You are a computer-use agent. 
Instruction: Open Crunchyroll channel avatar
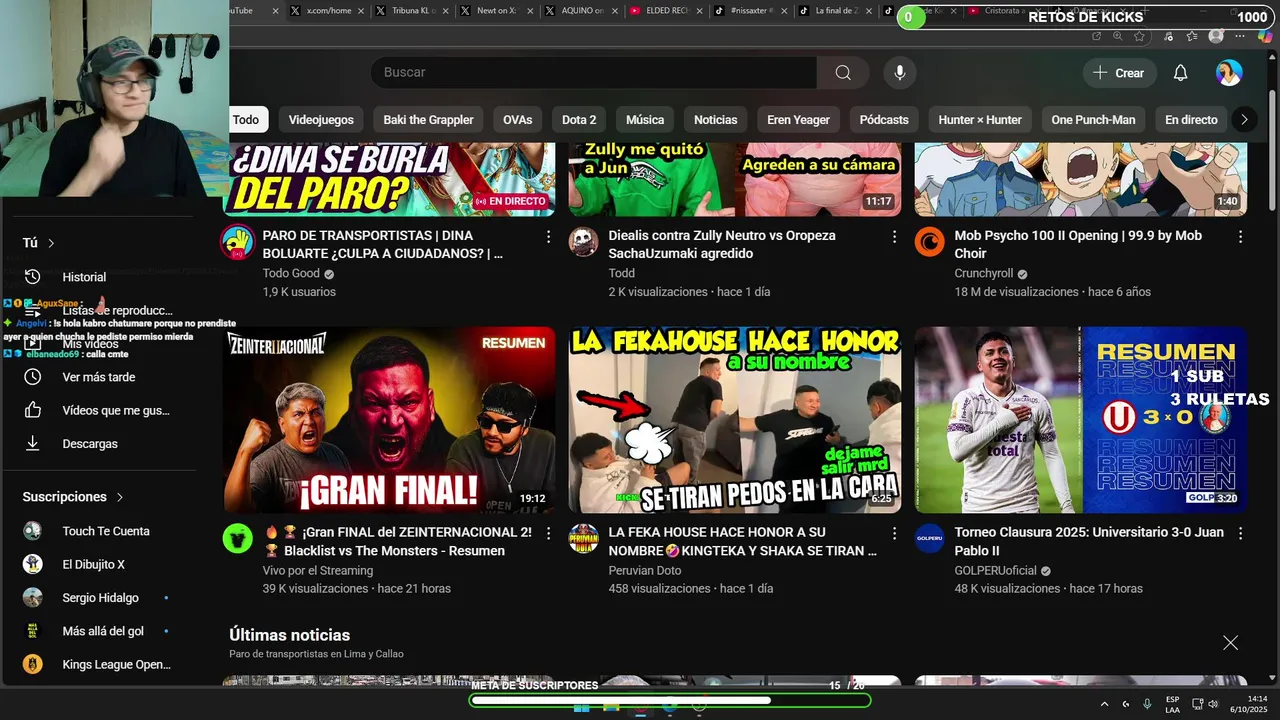coord(930,242)
